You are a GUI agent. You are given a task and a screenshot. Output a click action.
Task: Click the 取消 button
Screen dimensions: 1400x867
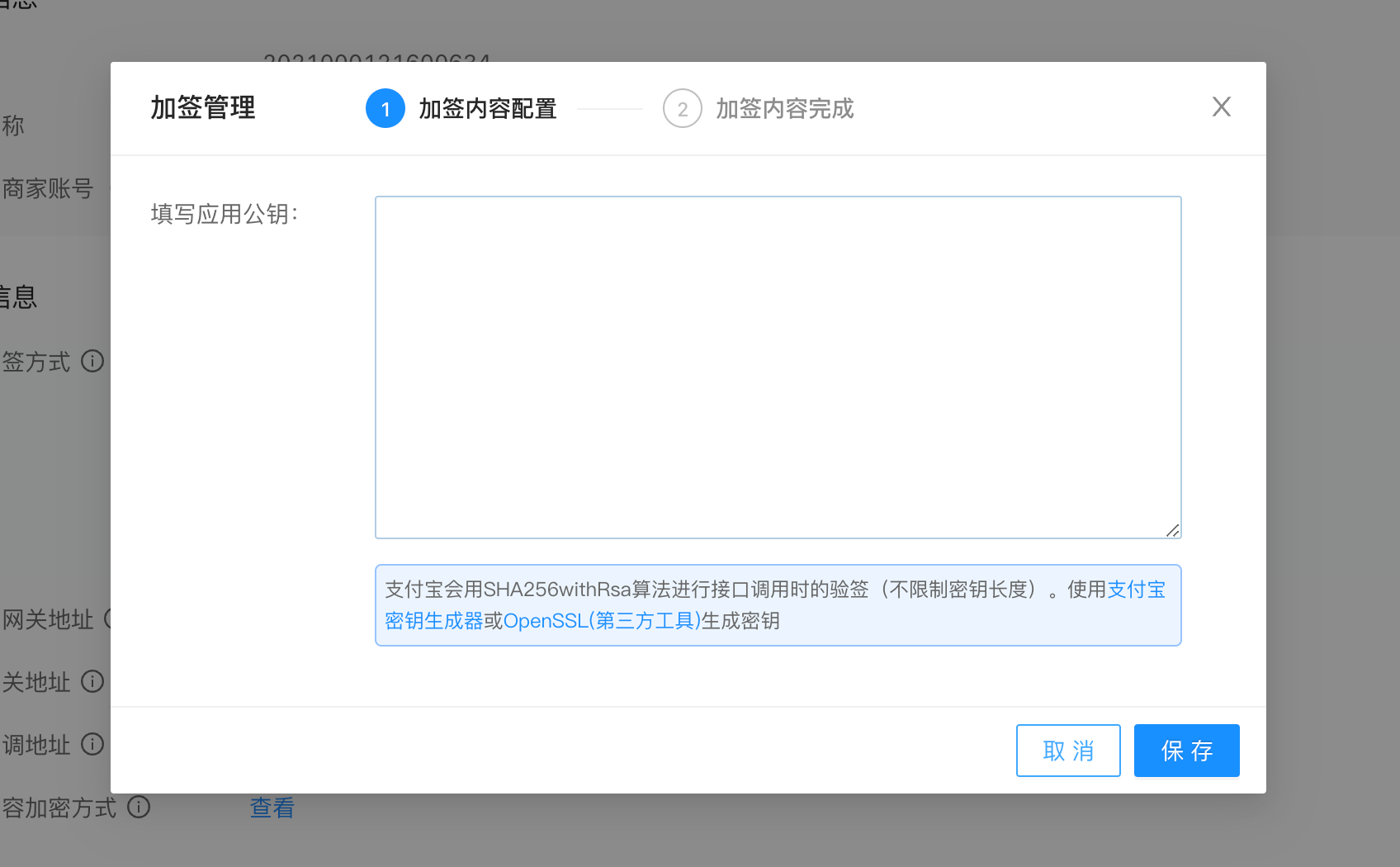click(1068, 751)
